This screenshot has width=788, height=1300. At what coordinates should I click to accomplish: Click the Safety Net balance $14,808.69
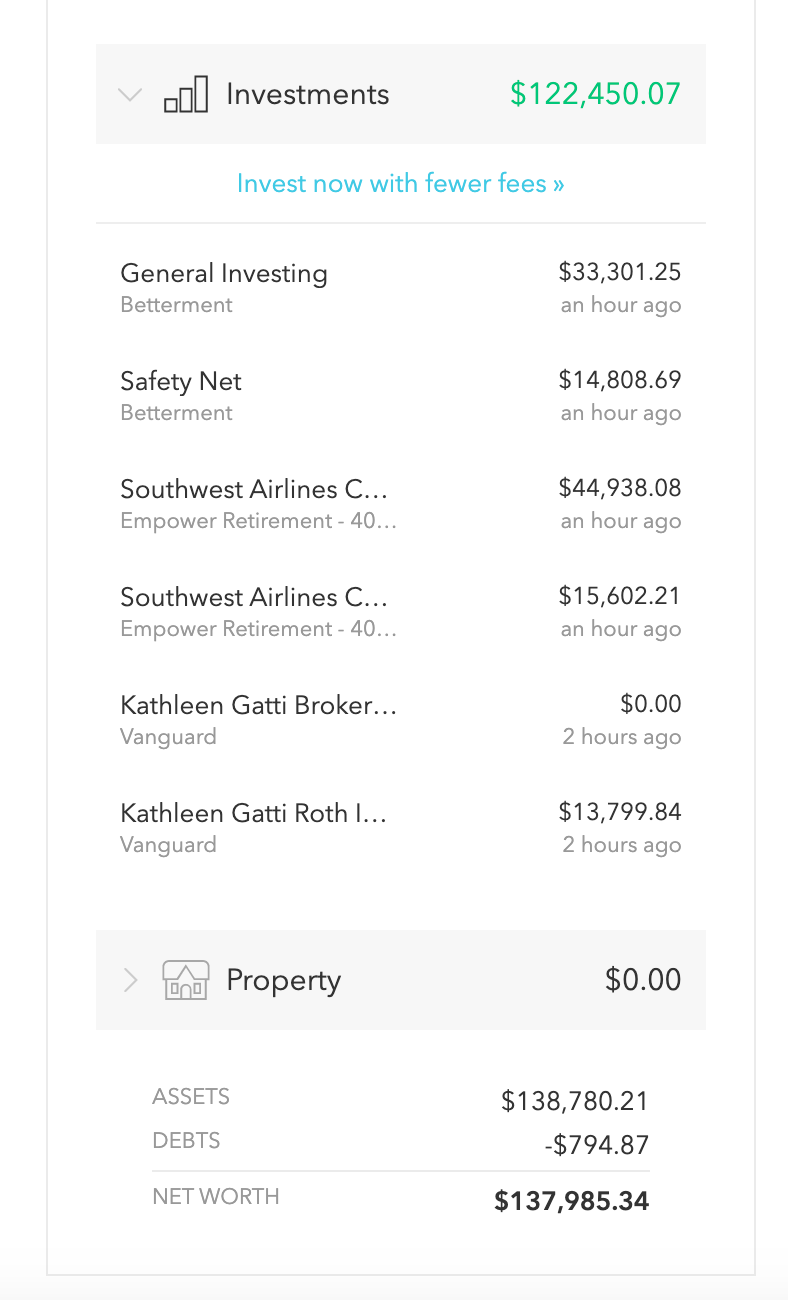tap(620, 380)
